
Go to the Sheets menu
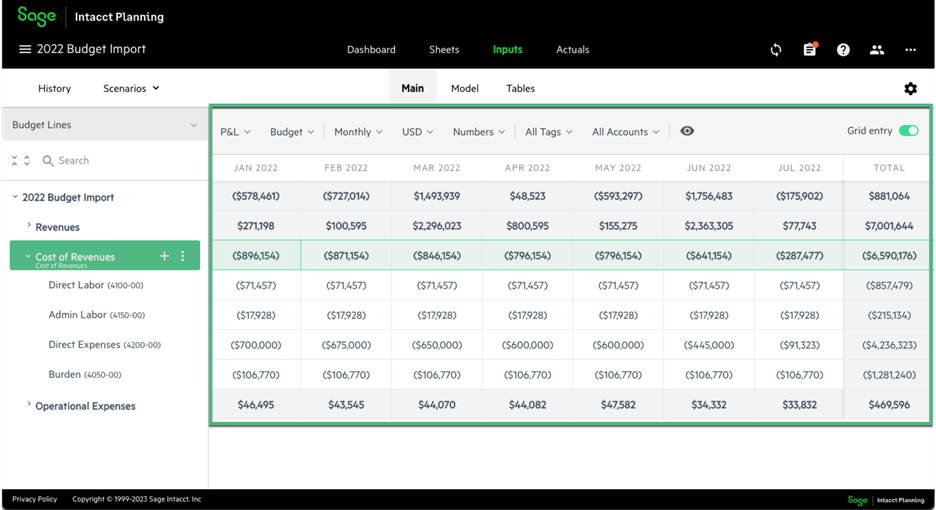[x=444, y=50]
